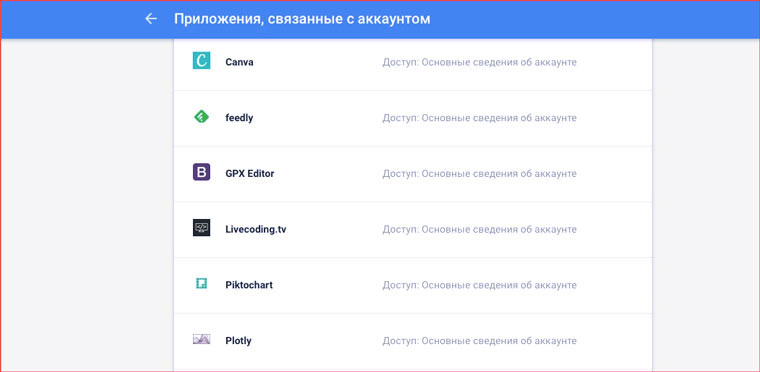Click the Canva app icon

(201, 61)
